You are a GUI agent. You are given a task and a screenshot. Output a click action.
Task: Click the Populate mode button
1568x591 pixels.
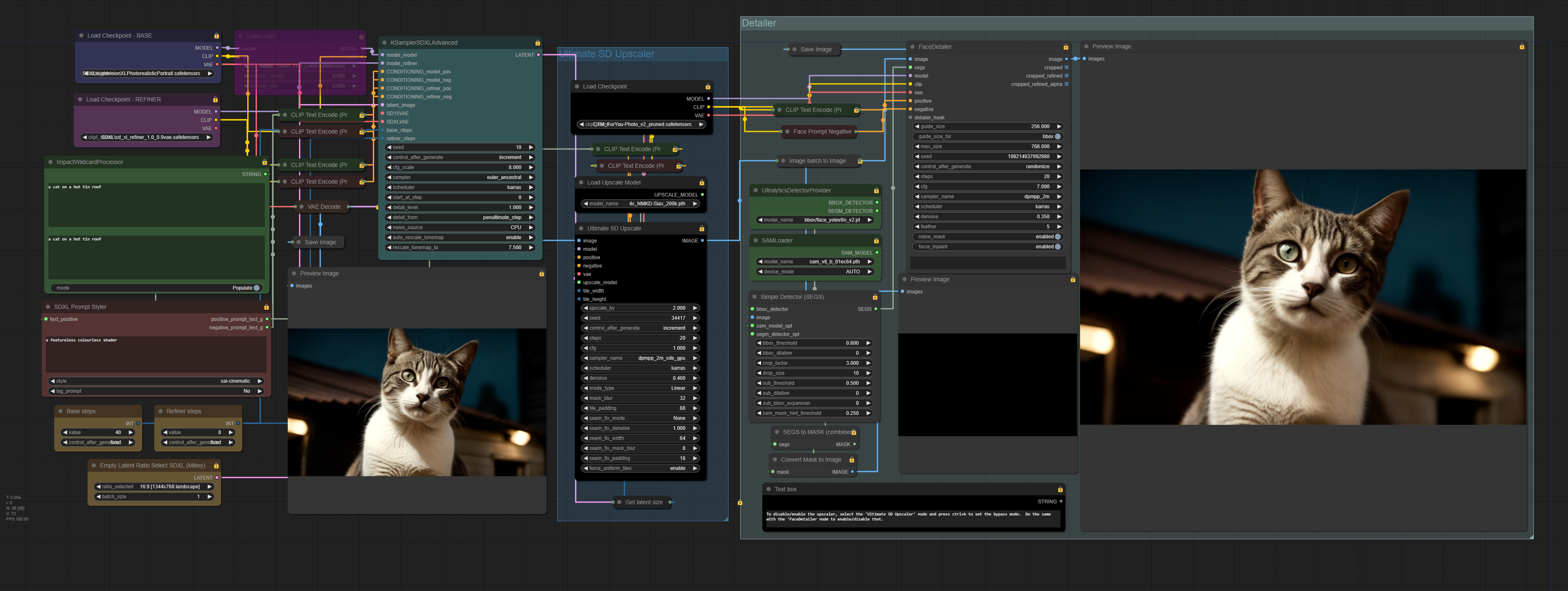(x=246, y=288)
